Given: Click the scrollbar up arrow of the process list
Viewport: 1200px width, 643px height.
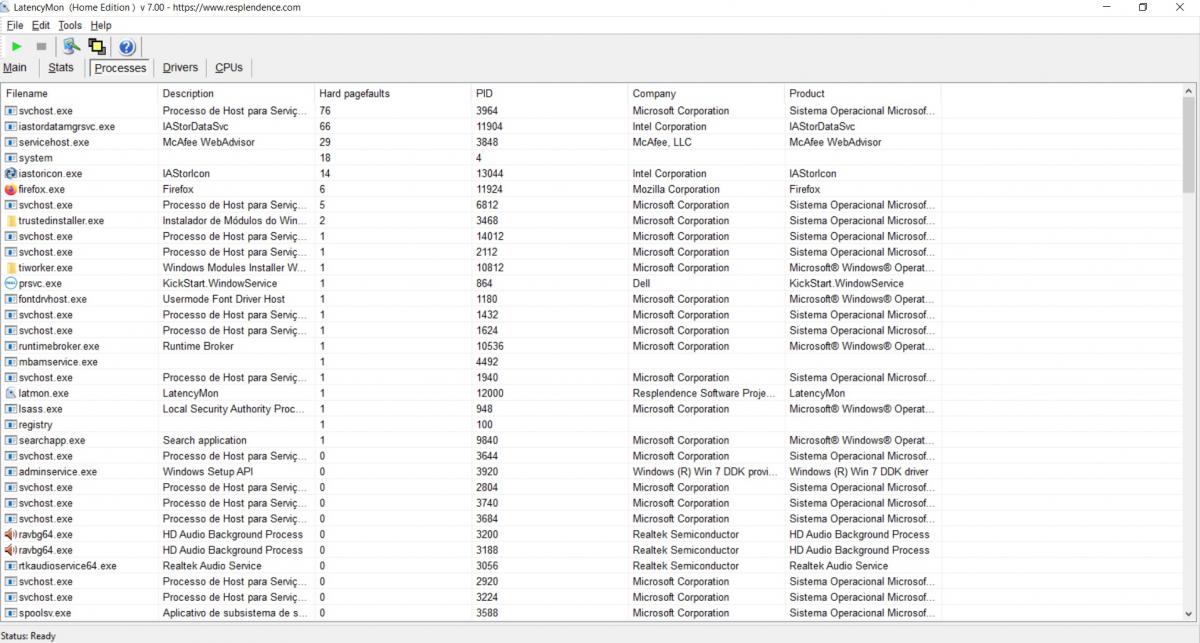Looking at the screenshot, I should coord(1189,92).
